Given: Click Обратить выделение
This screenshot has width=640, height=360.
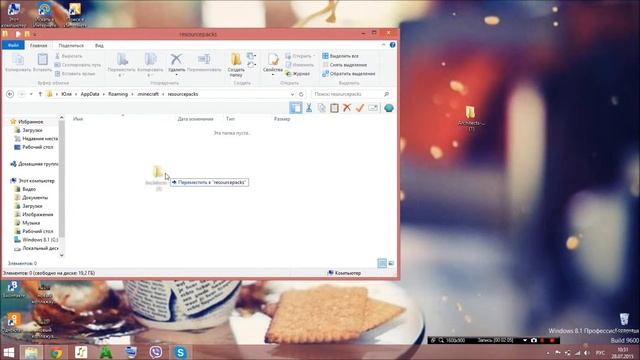Looking at the screenshot, I should [x=349, y=74].
